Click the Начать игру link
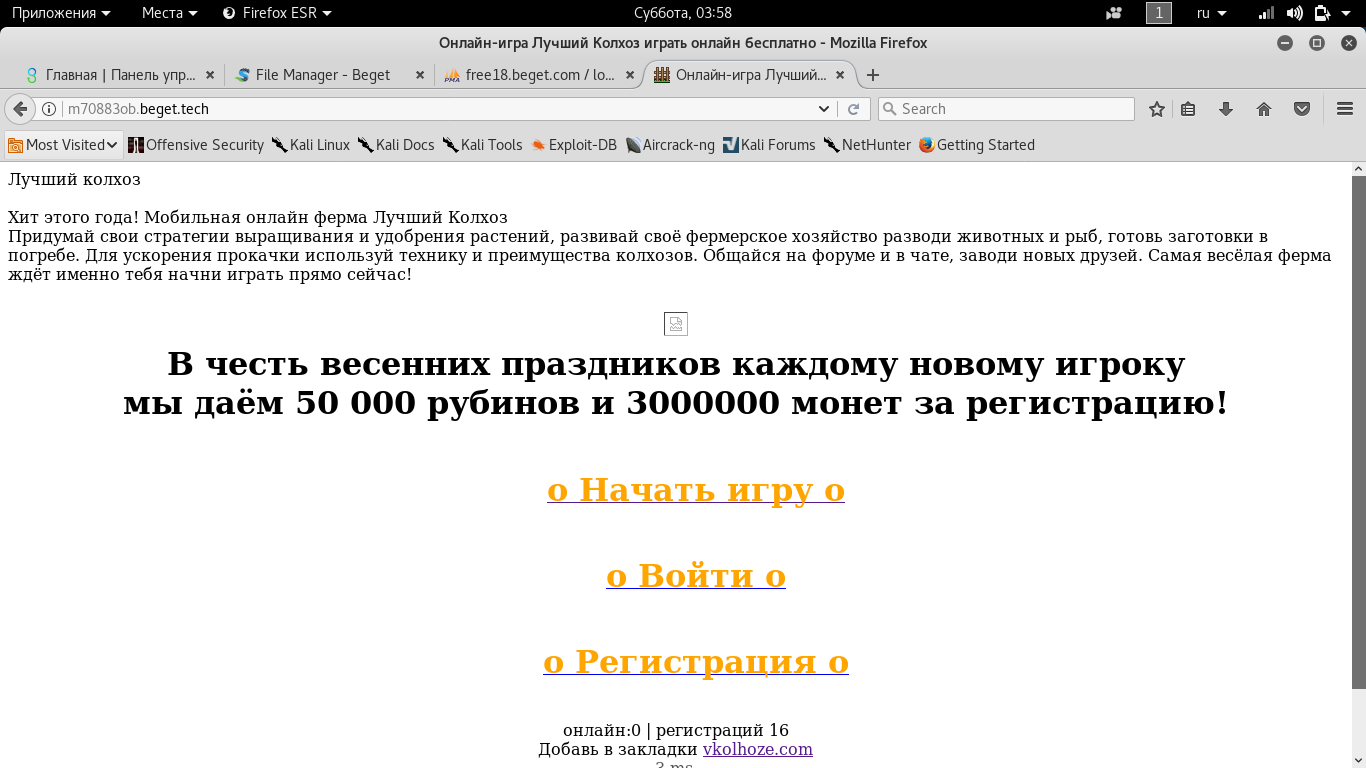Screen dimensions: 1366x768 coord(695,489)
